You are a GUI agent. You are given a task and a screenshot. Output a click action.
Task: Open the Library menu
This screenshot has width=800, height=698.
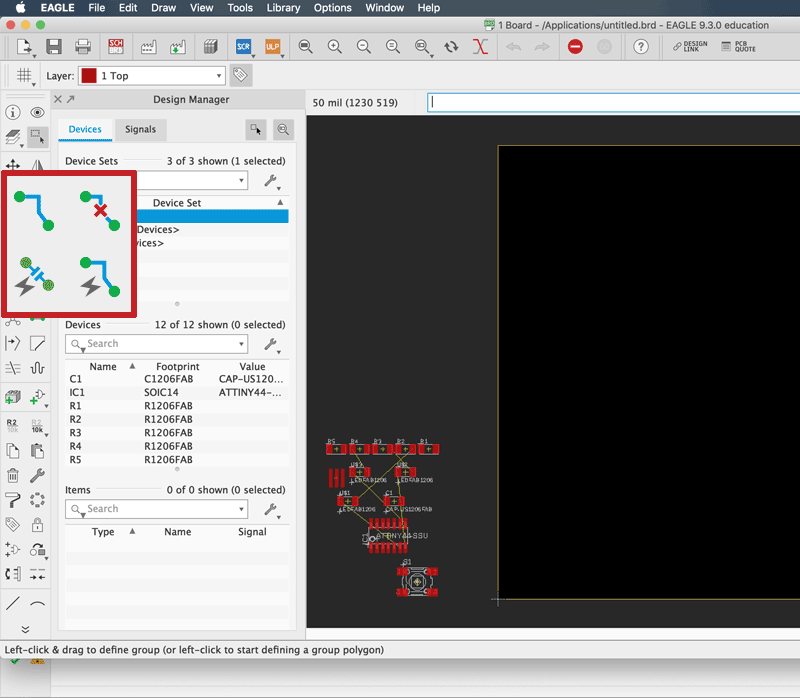[x=283, y=8]
